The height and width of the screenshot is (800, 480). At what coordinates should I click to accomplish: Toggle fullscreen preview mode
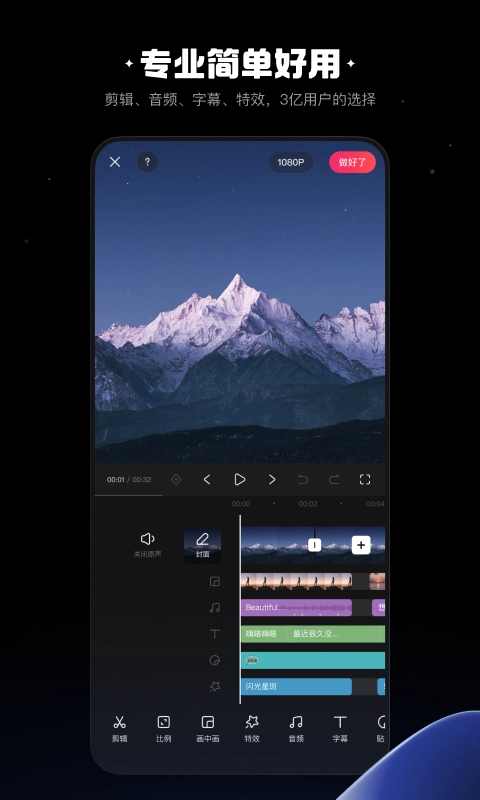click(365, 480)
